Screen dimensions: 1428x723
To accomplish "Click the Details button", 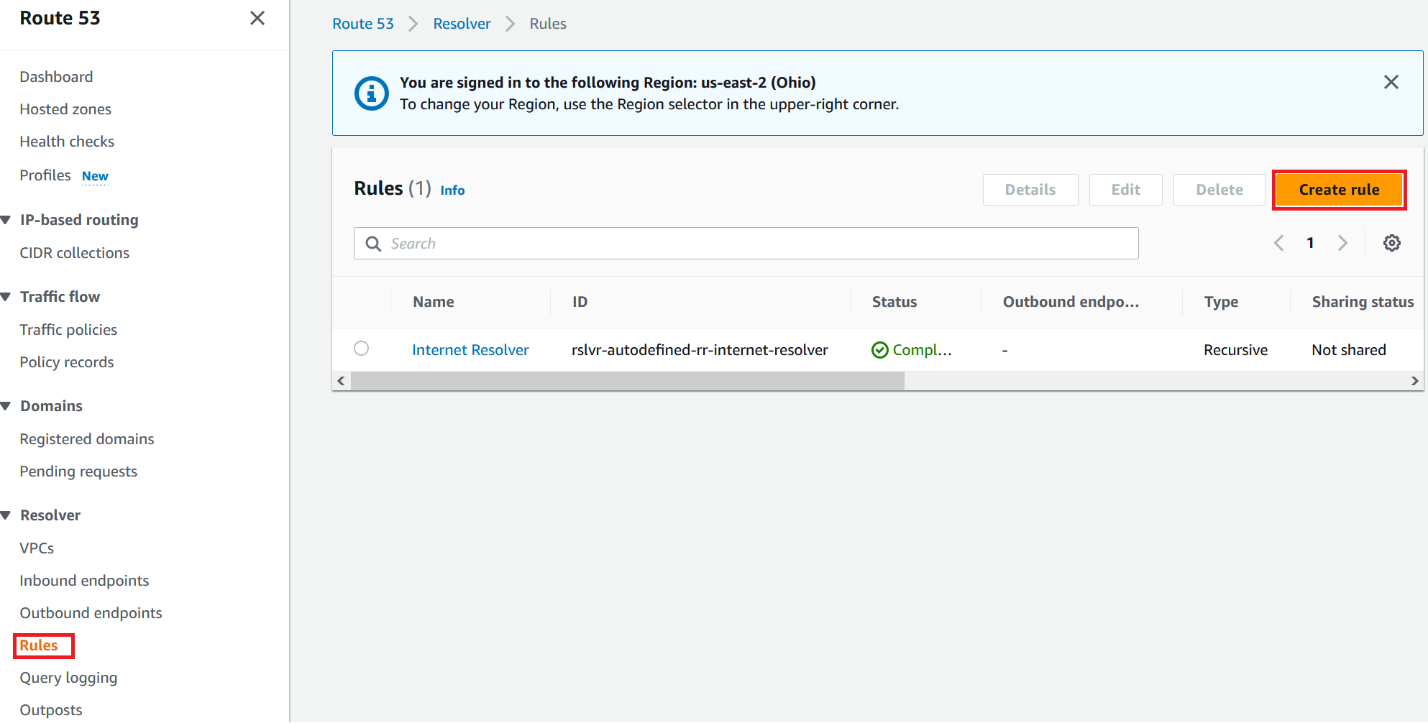I will coord(1031,190).
